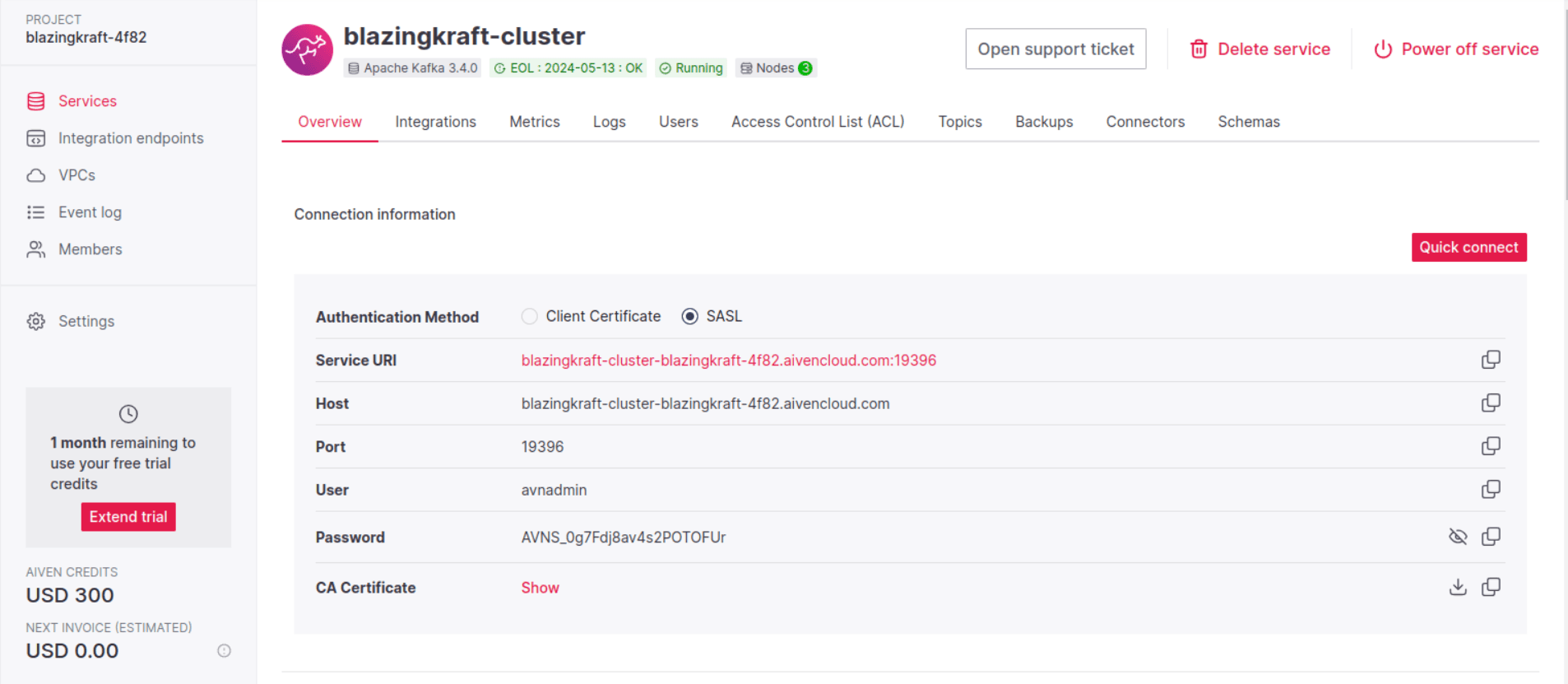Screen dimensions: 1568x684
Task: Hide the password with eye icon
Action: pos(1458,537)
